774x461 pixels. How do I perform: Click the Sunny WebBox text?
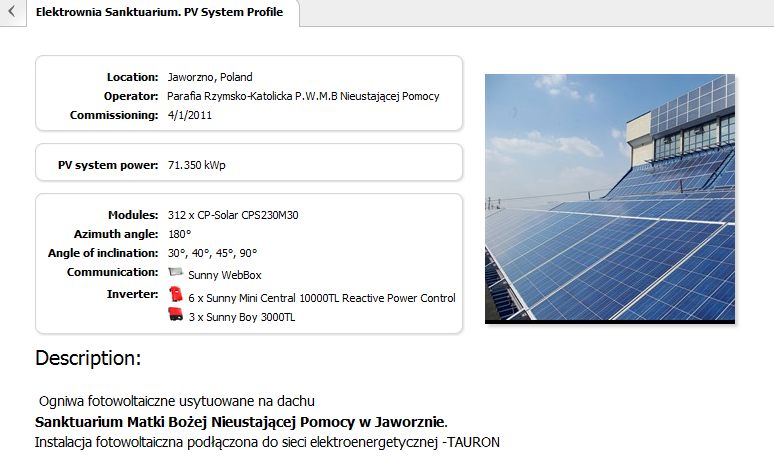click(x=211, y=275)
